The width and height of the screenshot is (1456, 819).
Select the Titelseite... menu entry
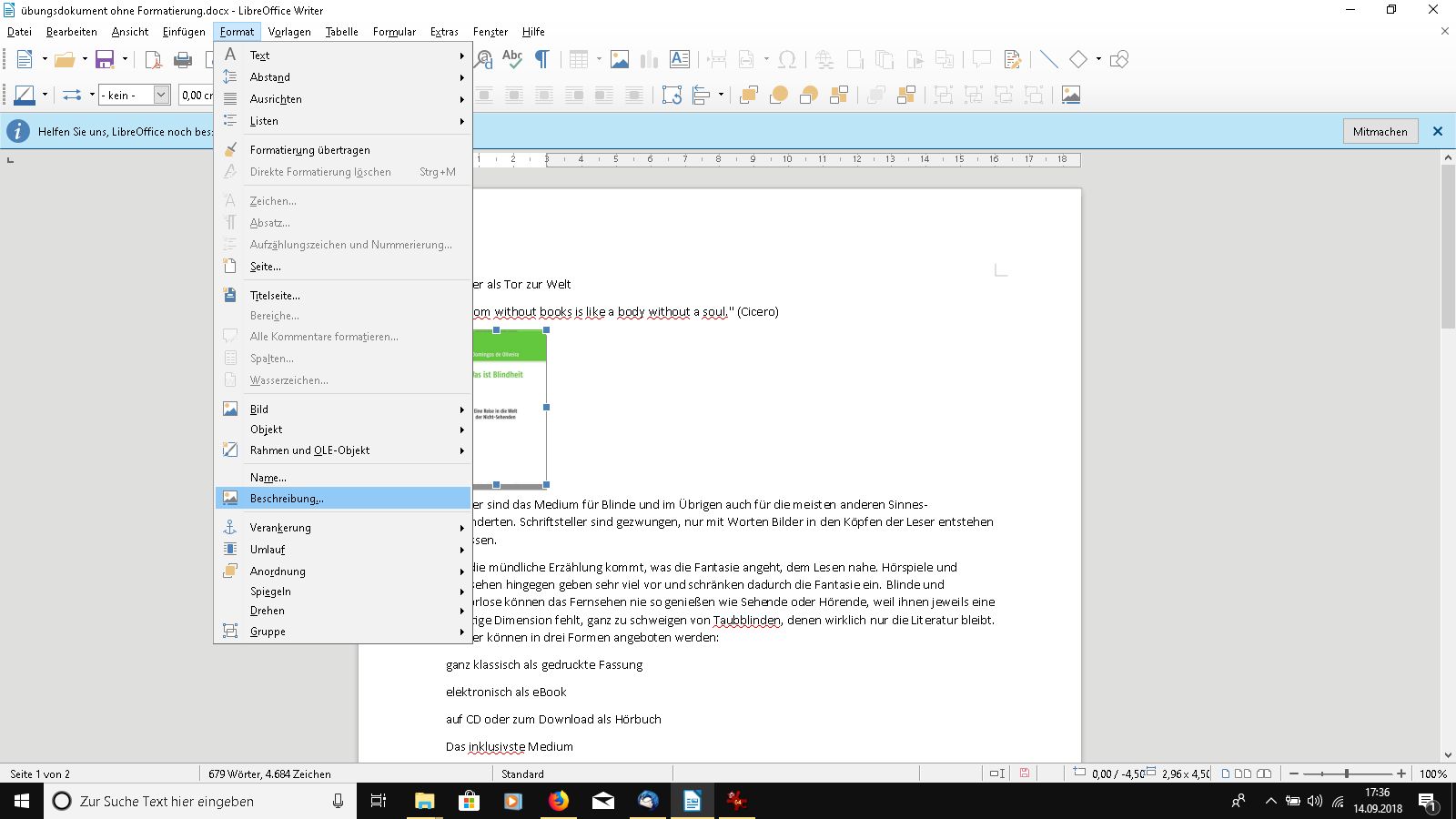[343, 296]
